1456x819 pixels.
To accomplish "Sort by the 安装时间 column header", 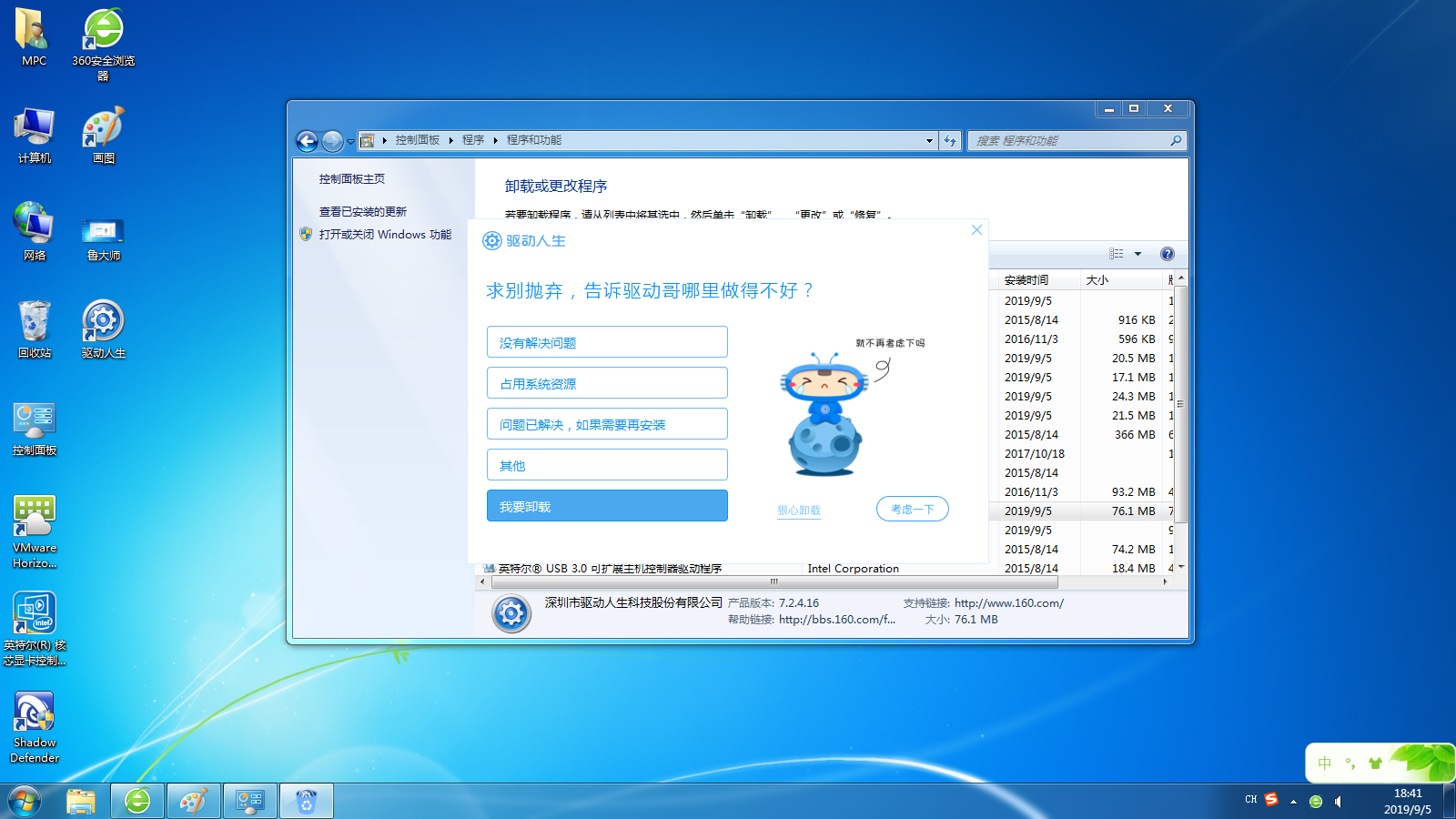I will (x=1039, y=280).
